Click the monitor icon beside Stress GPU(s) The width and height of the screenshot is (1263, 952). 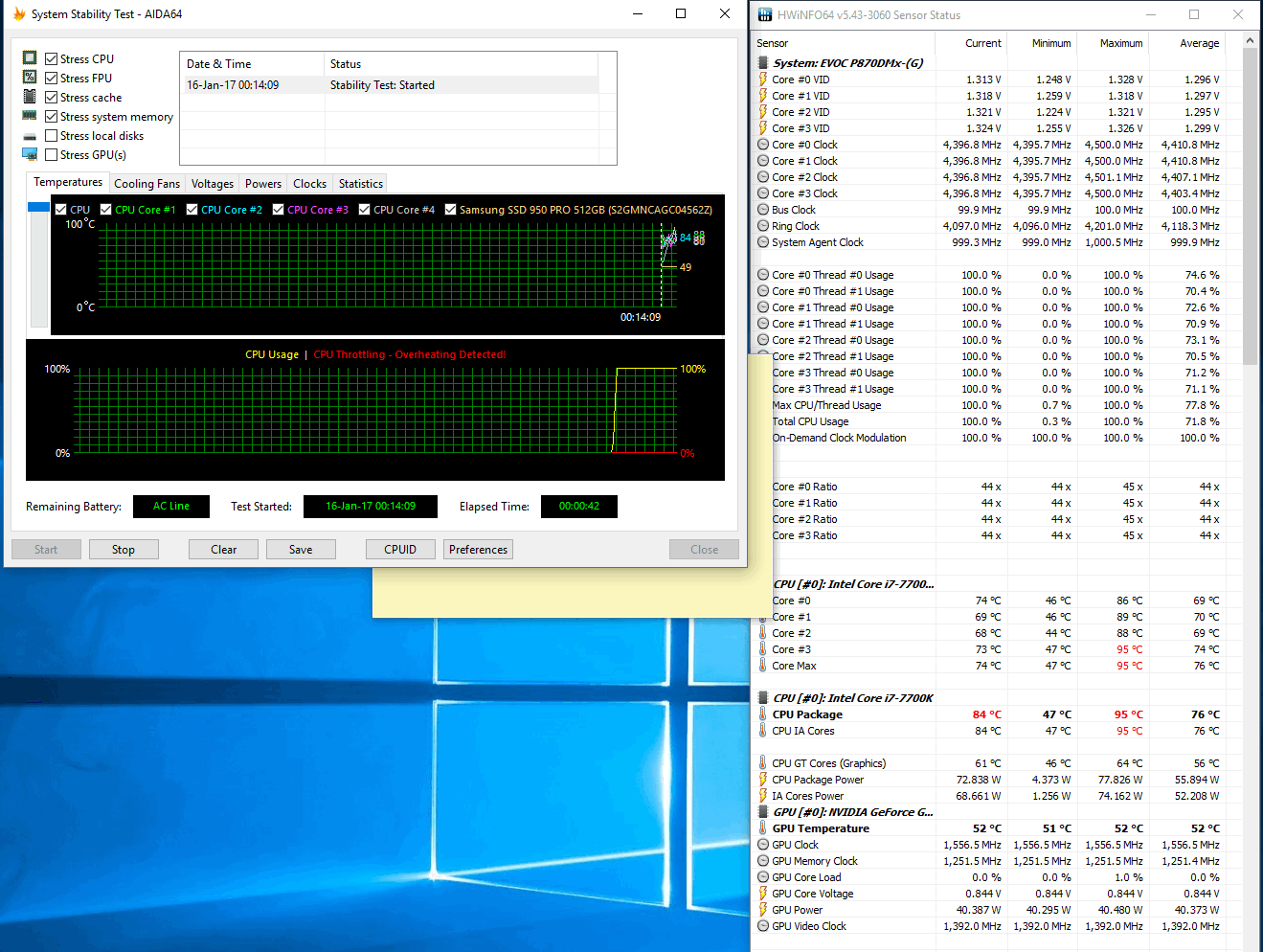click(30, 154)
